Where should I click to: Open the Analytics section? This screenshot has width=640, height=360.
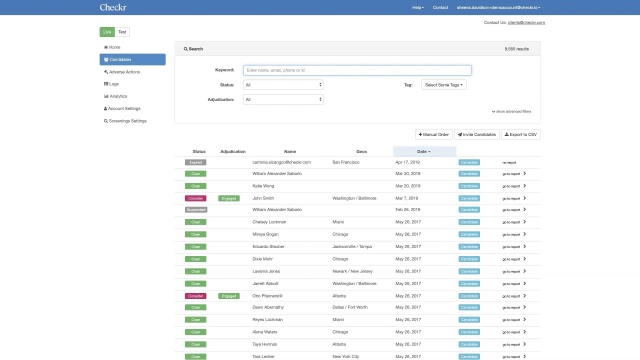(x=116, y=96)
